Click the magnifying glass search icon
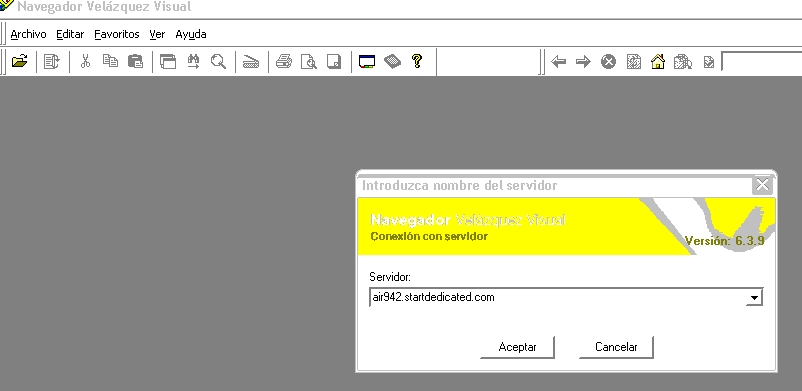 218,61
